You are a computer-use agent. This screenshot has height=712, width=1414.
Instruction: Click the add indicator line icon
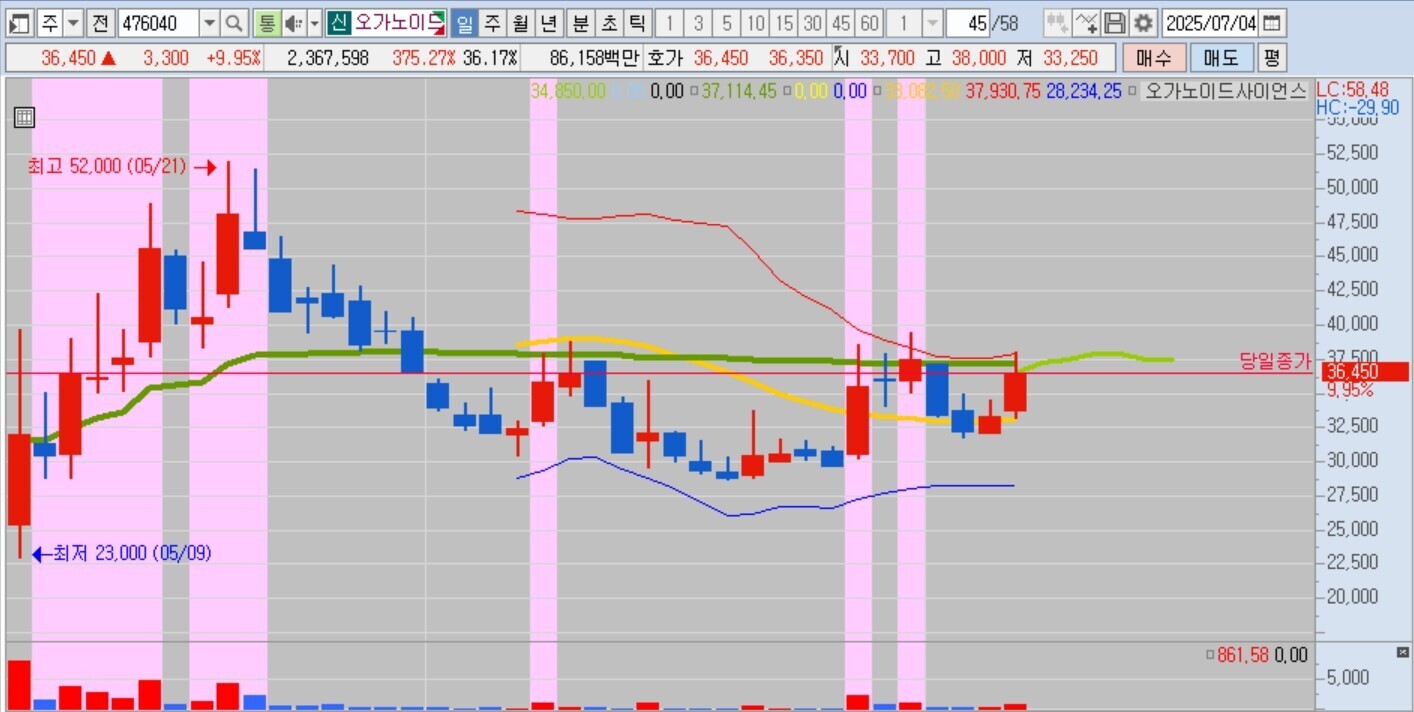point(1086,23)
